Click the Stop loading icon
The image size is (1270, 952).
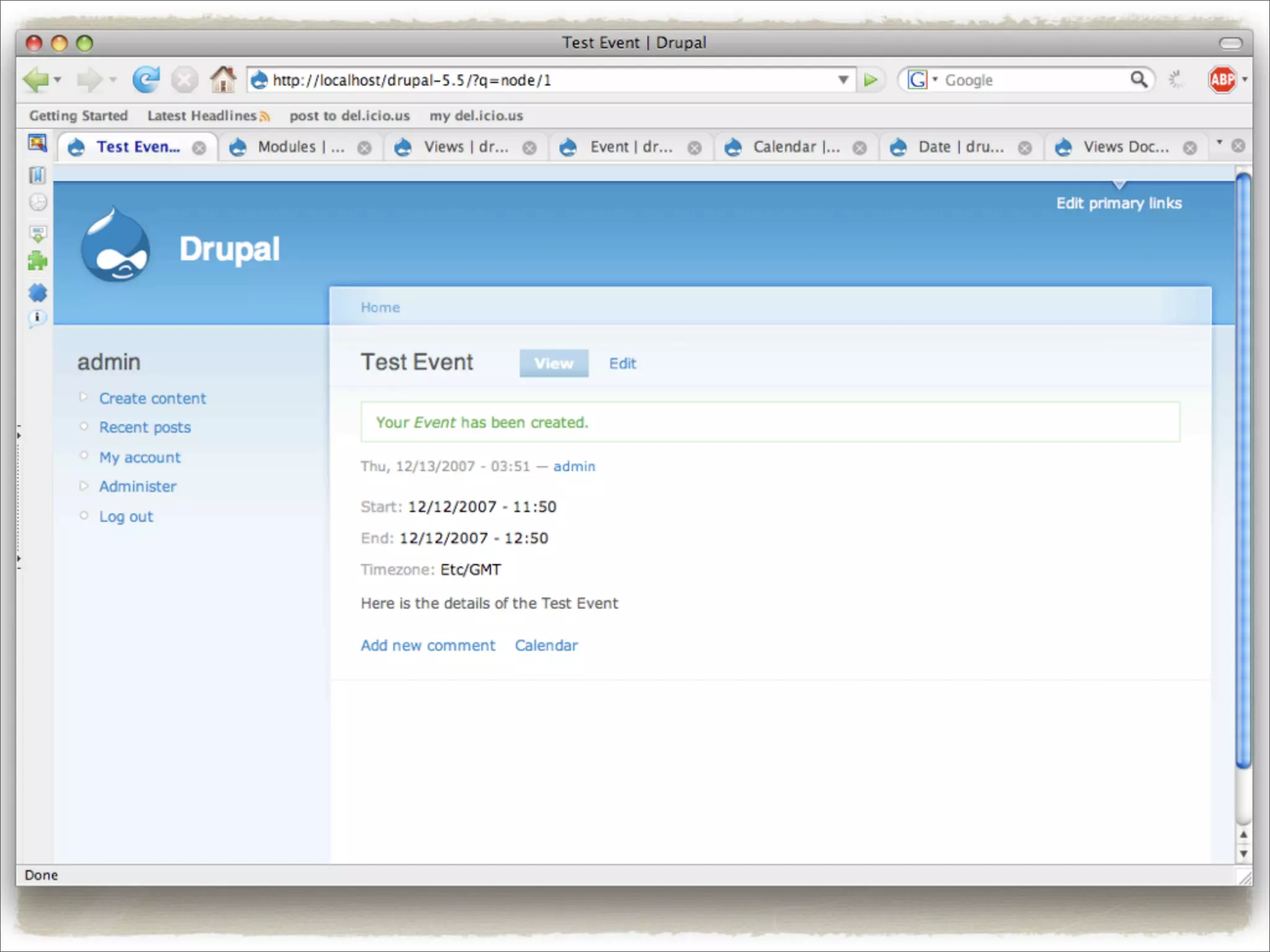[184, 80]
